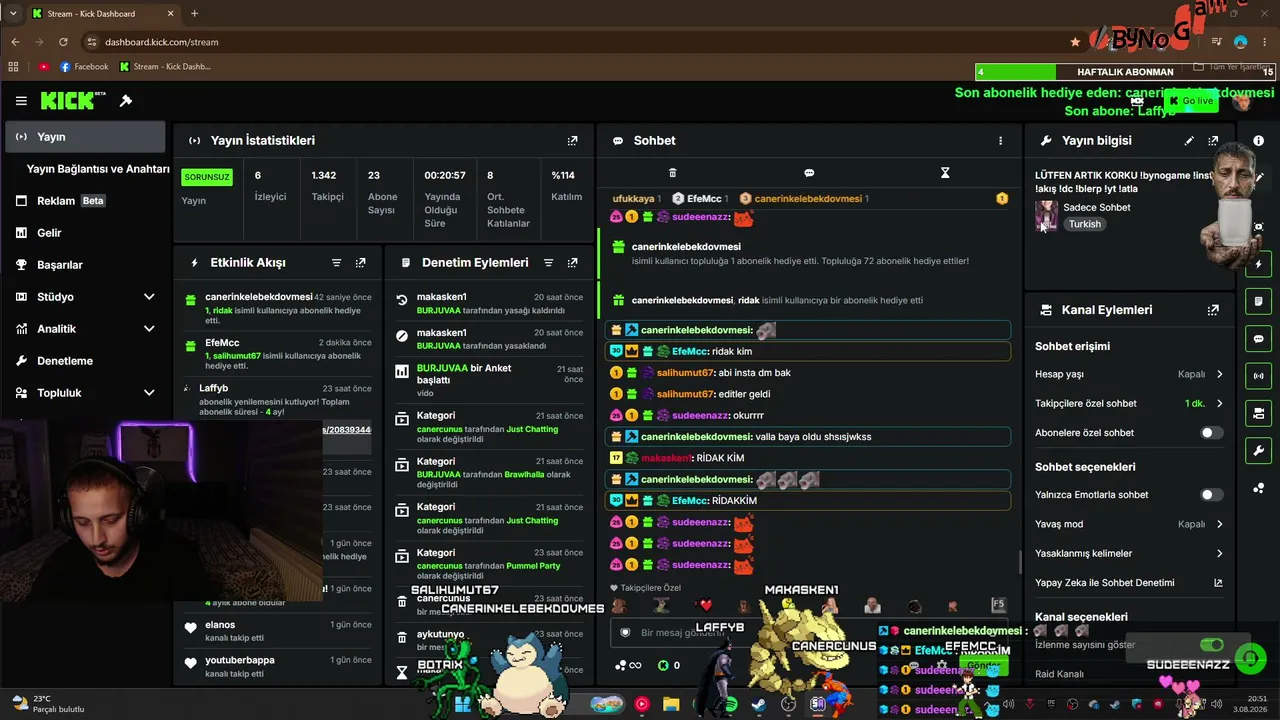The image size is (1280, 720).
Task: Open Başarılar sidebar item
Action: pyautogui.click(x=84, y=265)
